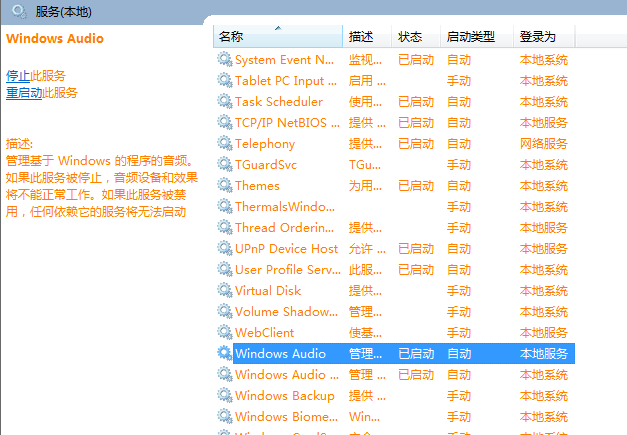Click 此服... description in User Profile row

pos(365,269)
